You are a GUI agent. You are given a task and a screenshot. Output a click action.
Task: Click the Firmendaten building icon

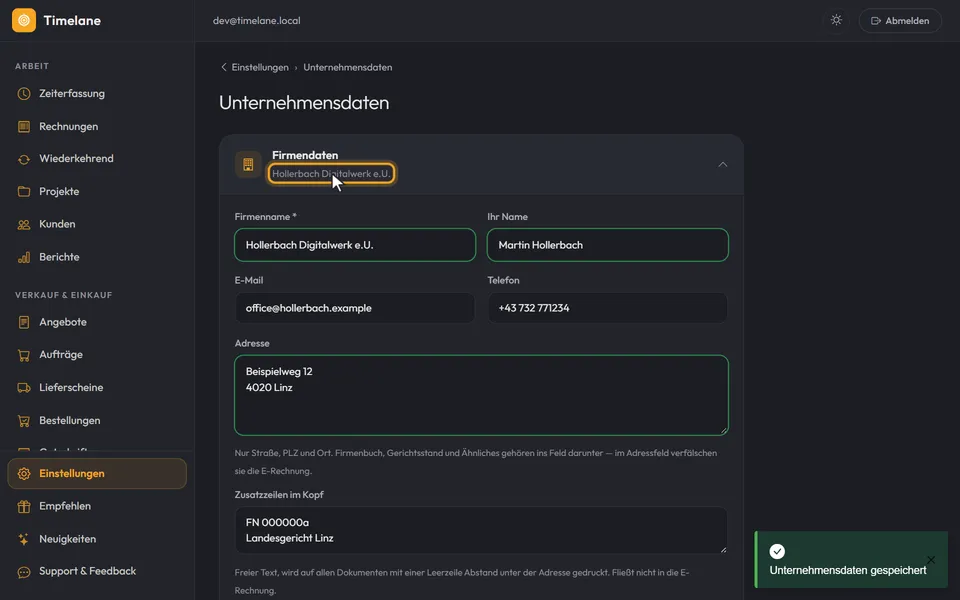point(248,164)
